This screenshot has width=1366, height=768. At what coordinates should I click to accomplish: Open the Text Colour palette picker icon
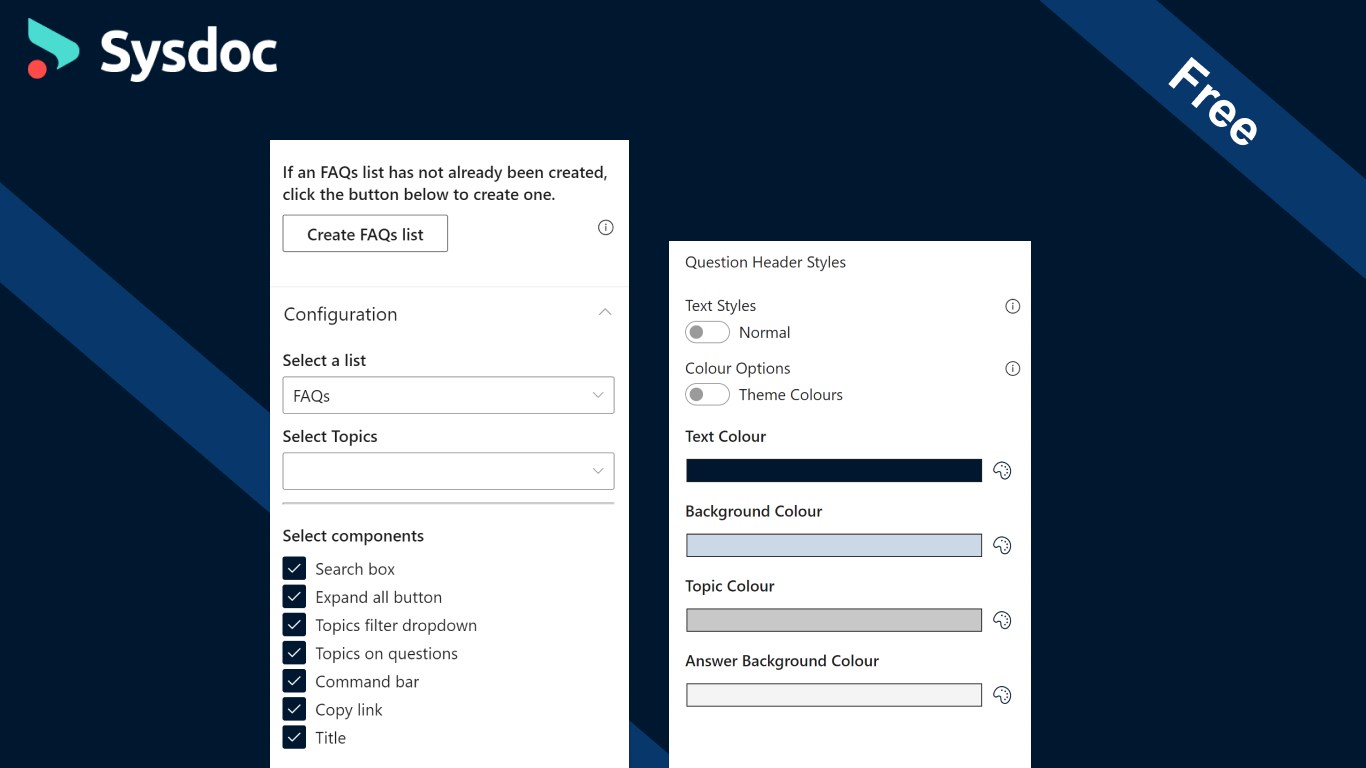[x=1002, y=471]
